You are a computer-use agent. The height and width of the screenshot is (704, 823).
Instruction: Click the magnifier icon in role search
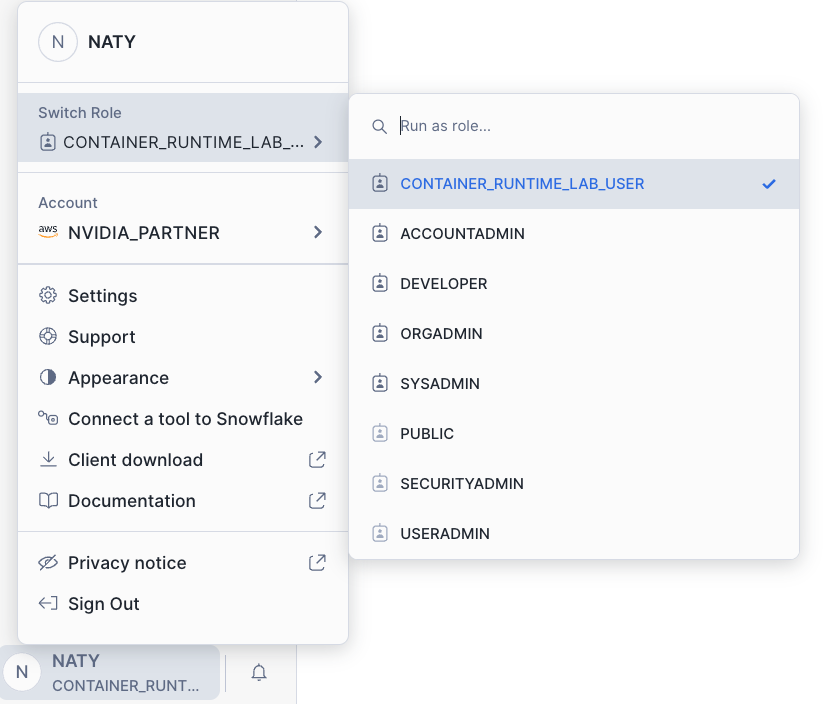click(379, 127)
